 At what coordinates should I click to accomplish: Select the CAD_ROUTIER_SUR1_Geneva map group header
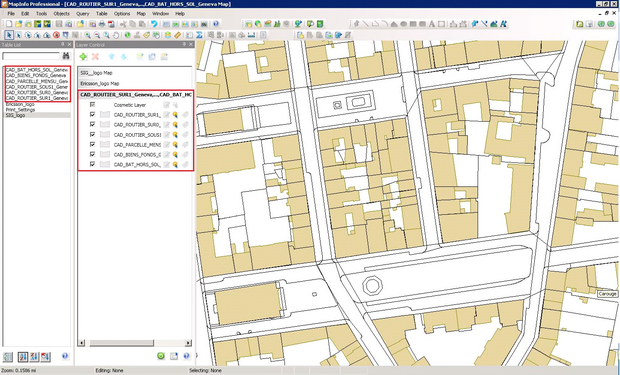[x=135, y=95]
